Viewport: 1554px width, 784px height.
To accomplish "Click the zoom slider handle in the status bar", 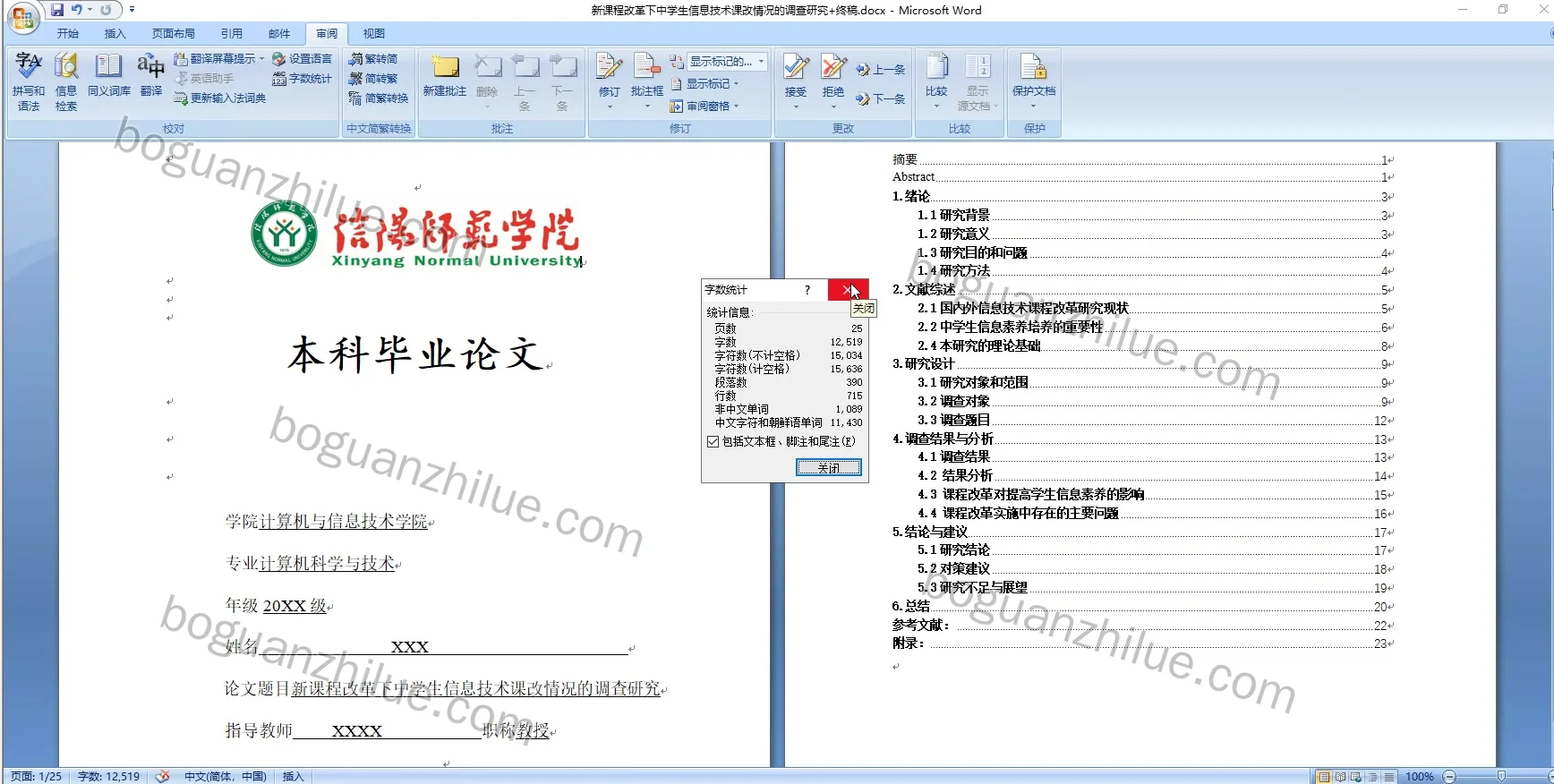I will (x=1501, y=776).
